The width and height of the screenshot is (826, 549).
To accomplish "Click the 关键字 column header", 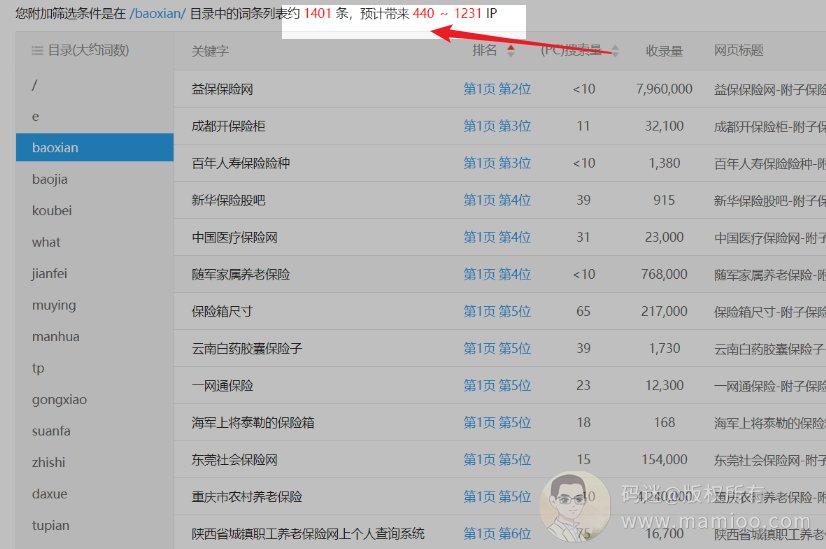I will 210,51.
